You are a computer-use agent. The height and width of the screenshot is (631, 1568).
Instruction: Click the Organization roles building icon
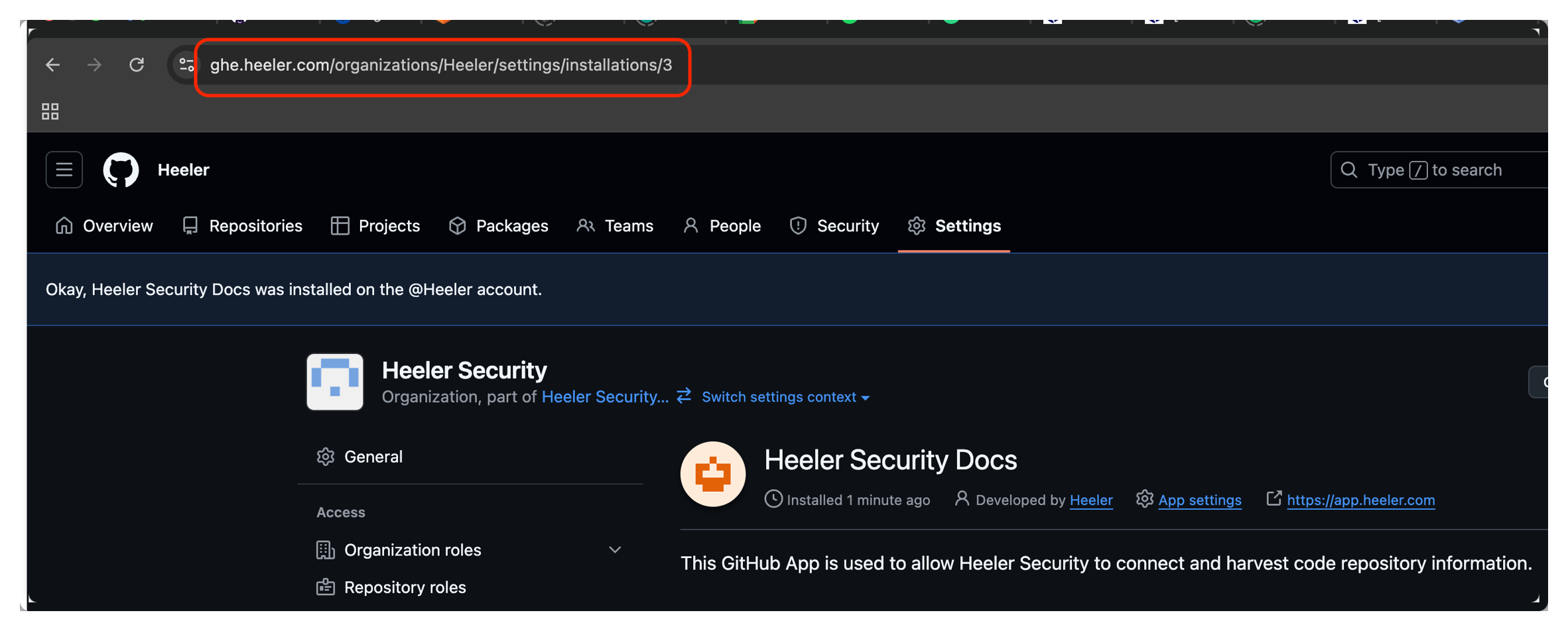coord(325,550)
